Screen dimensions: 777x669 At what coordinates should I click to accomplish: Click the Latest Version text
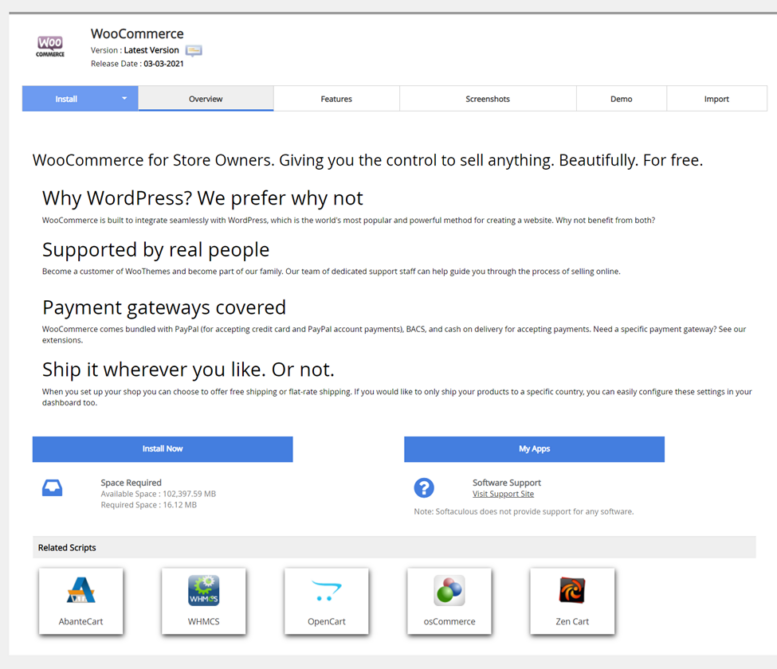[151, 50]
